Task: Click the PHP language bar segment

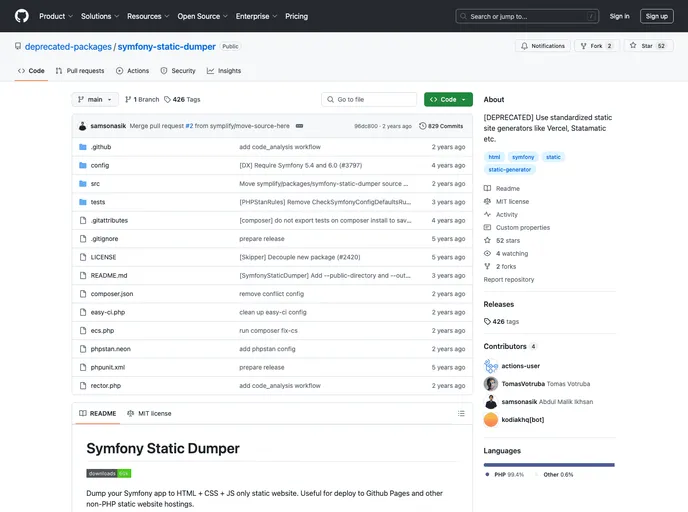Action: (548, 465)
